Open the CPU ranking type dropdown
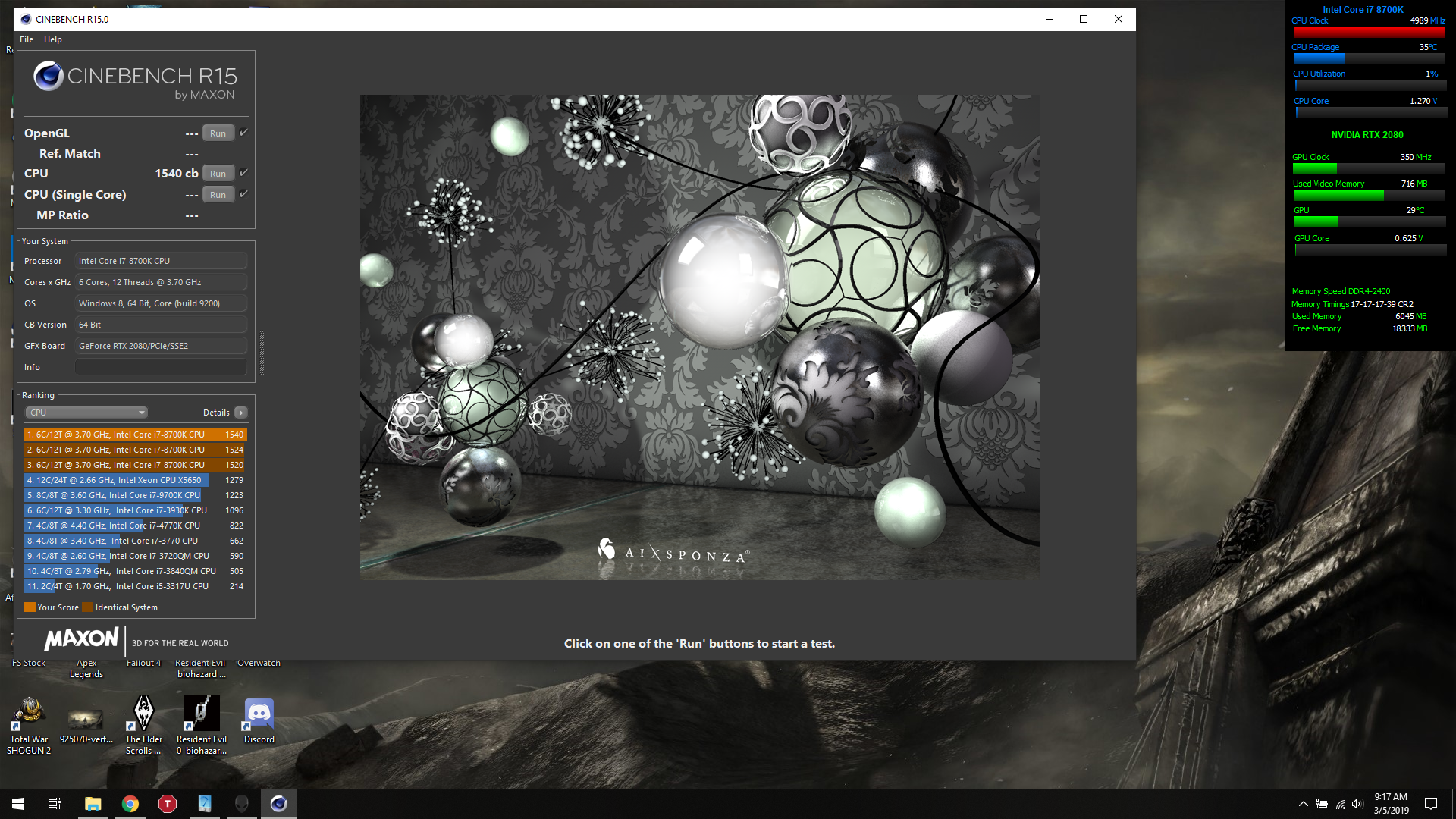The width and height of the screenshot is (1456, 819). (x=86, y=413)
